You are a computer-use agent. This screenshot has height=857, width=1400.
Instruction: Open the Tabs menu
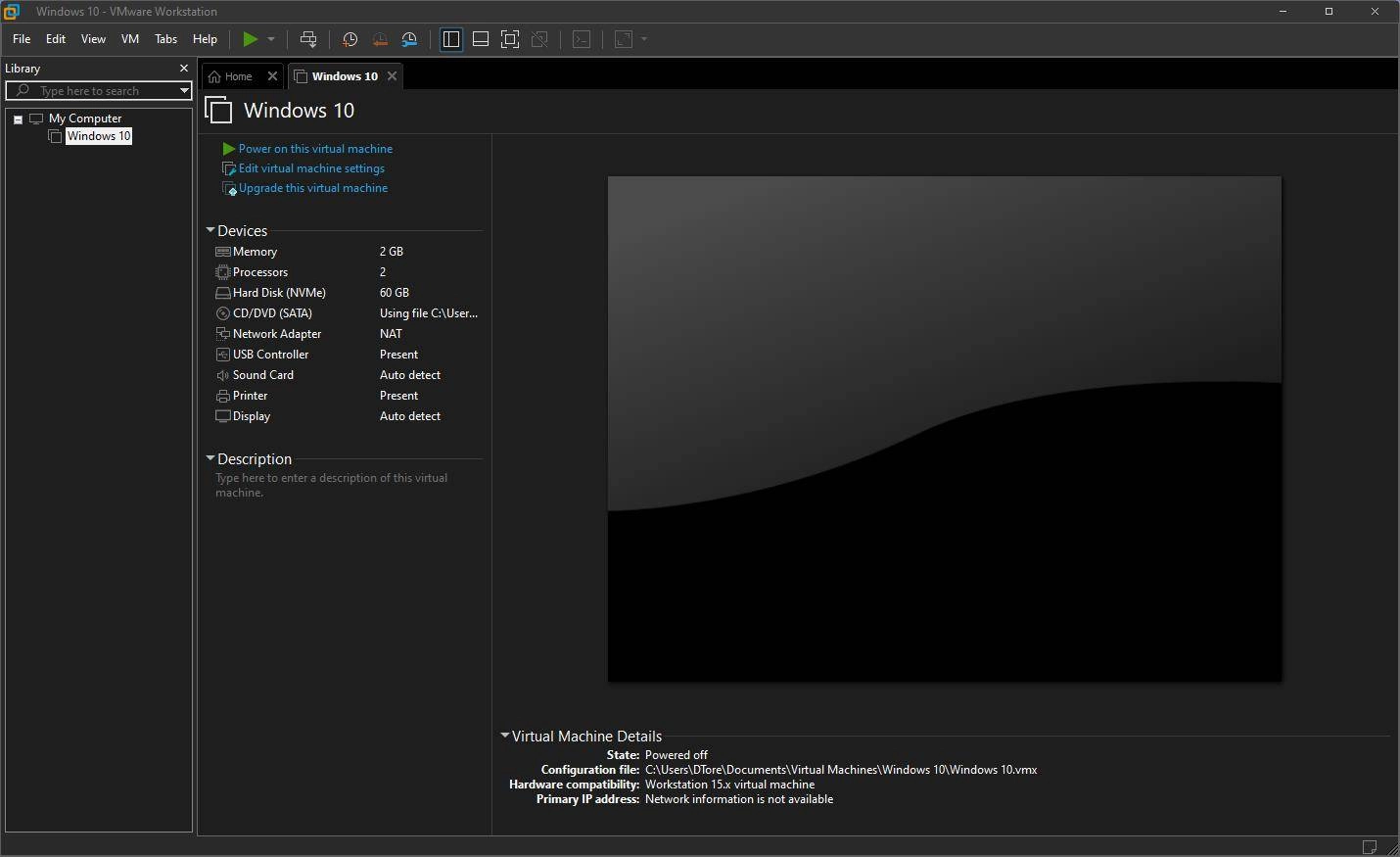pos(166,39)
